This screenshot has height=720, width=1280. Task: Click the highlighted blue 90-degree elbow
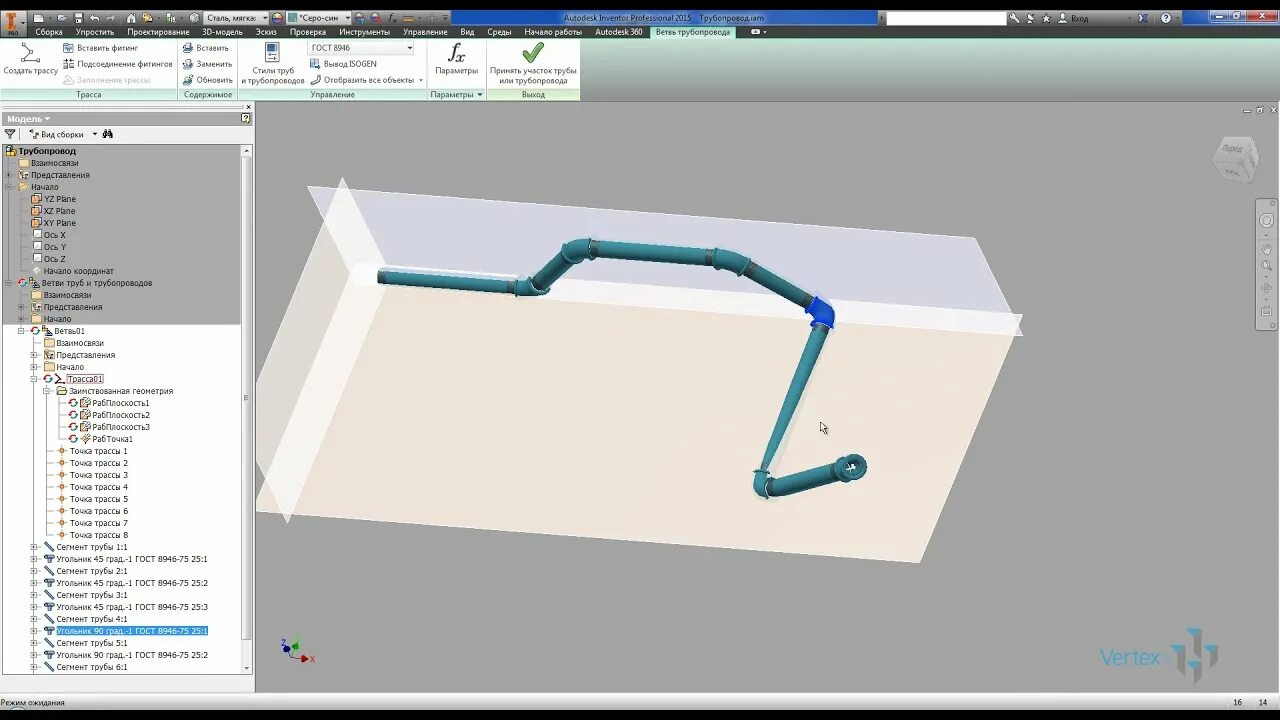coord(820,311)
